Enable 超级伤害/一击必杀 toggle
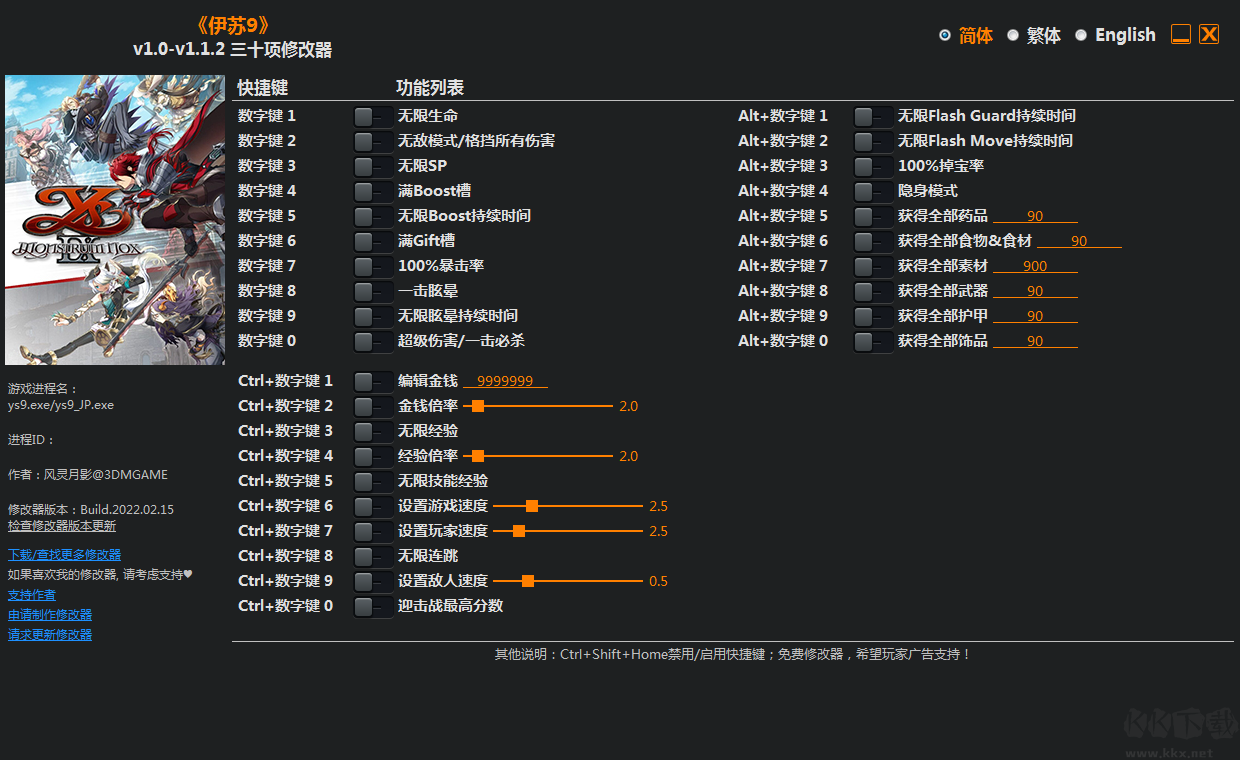 [x=373, y=342]
